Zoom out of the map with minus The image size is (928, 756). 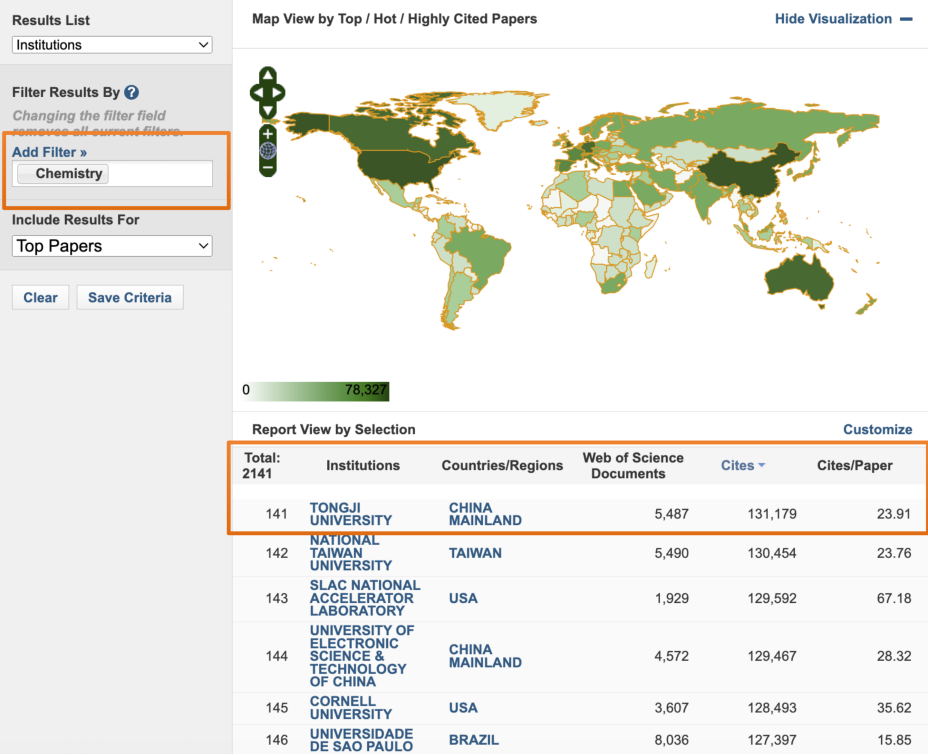tap(267, 167)
